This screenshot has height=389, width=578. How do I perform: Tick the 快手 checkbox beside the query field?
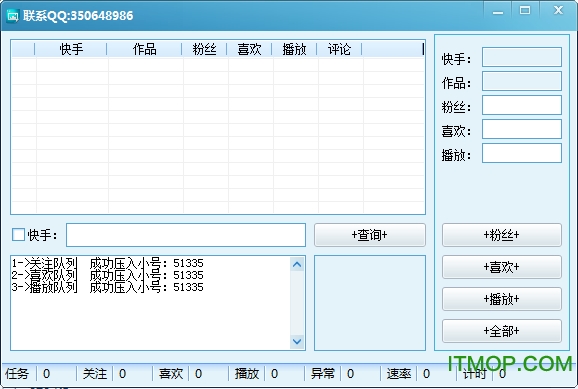18,235
